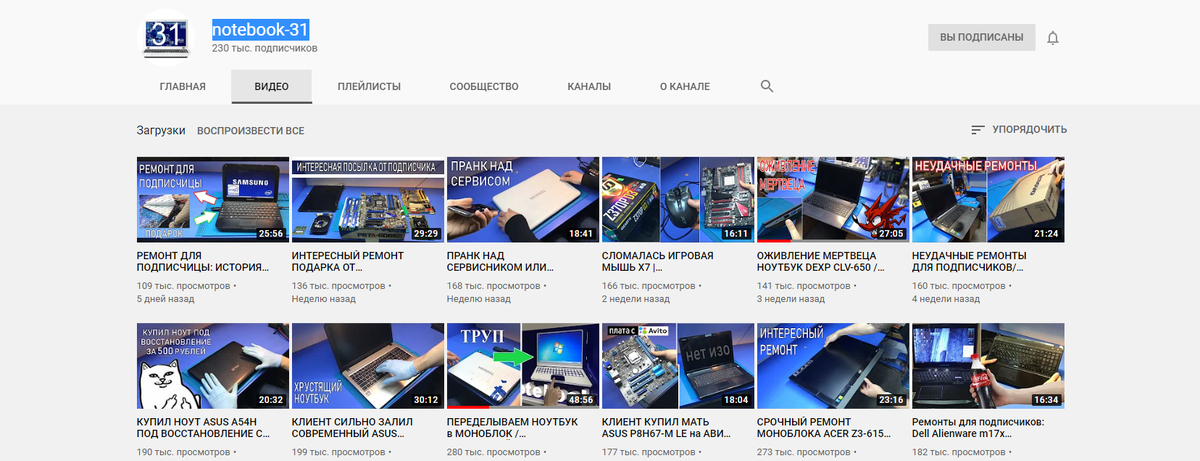Click title КУПИЛ НОУТ ASUS A54H

pos(203,428)
